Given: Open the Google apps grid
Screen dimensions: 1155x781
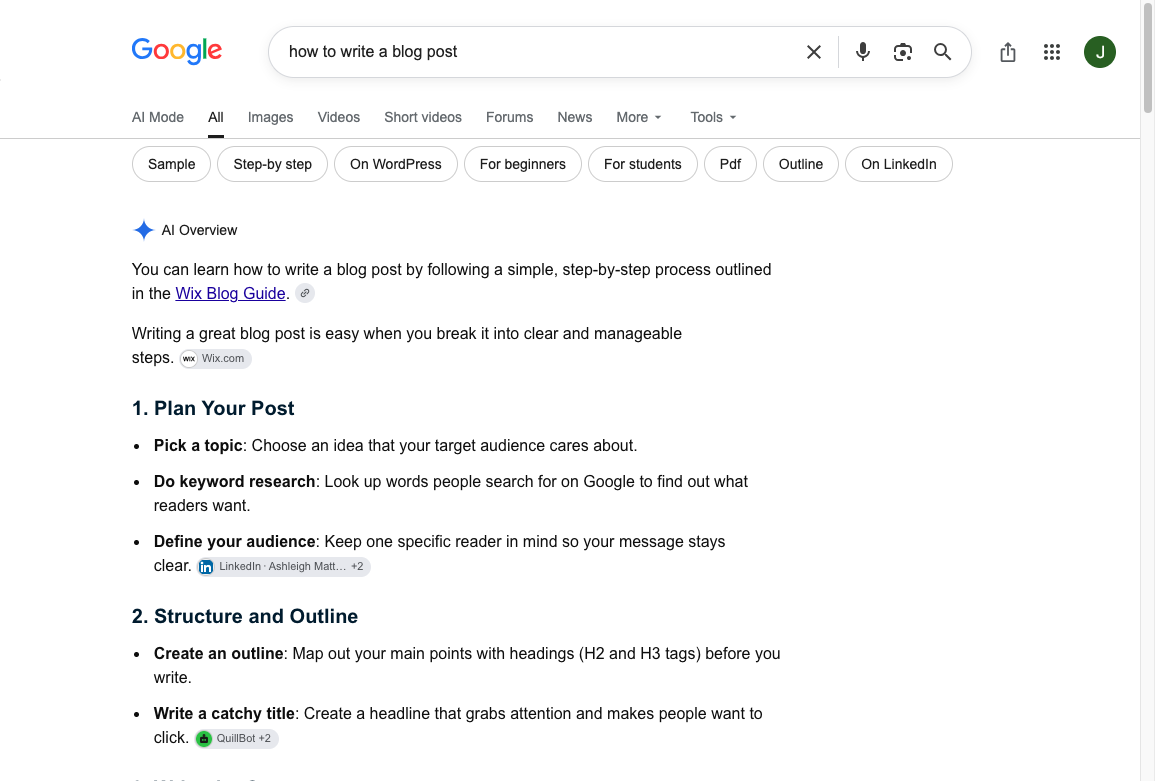Looking at the screenshot, I should [x=1052, y=52].
